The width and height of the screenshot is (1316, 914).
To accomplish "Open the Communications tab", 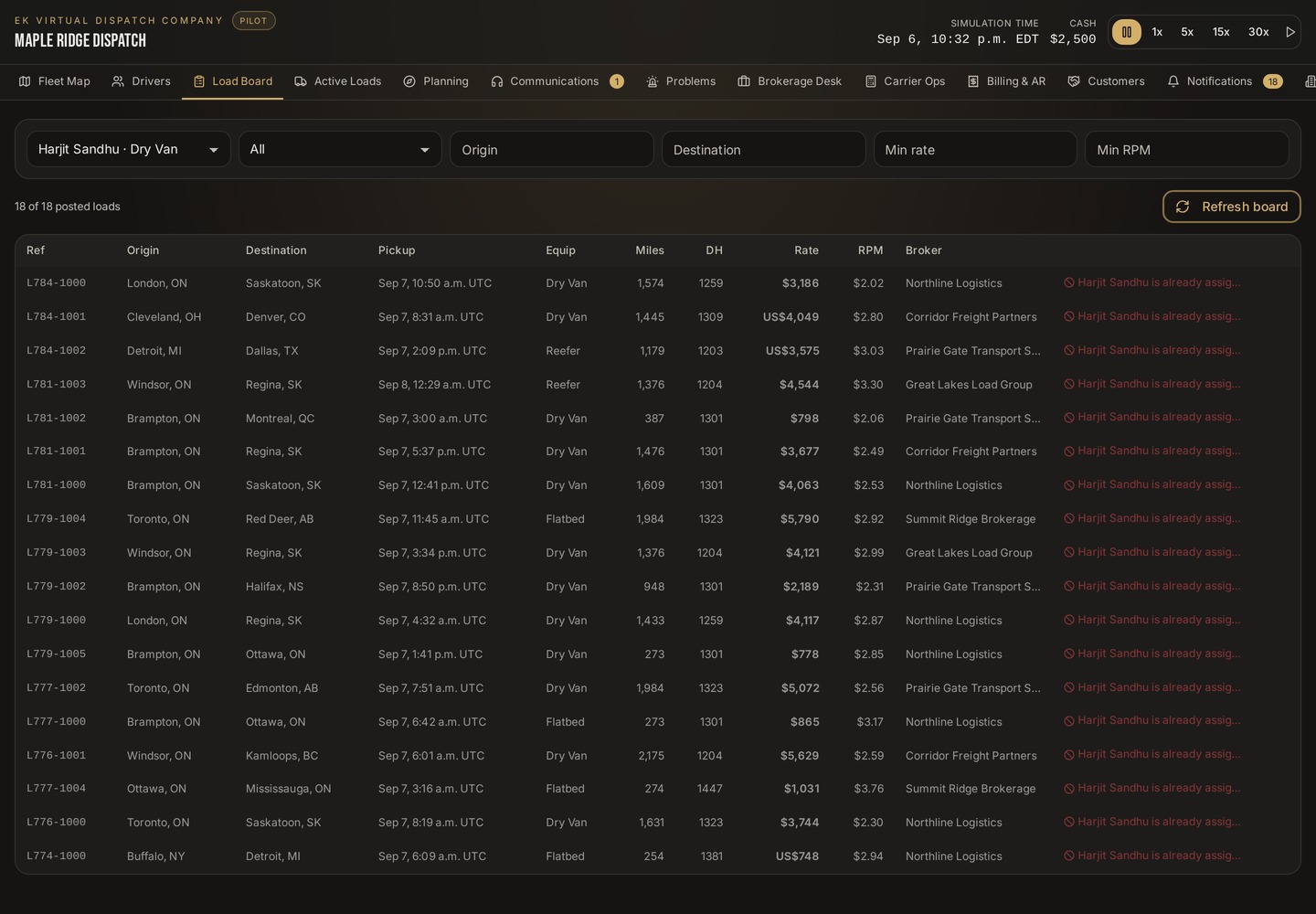I will (557, 81).
